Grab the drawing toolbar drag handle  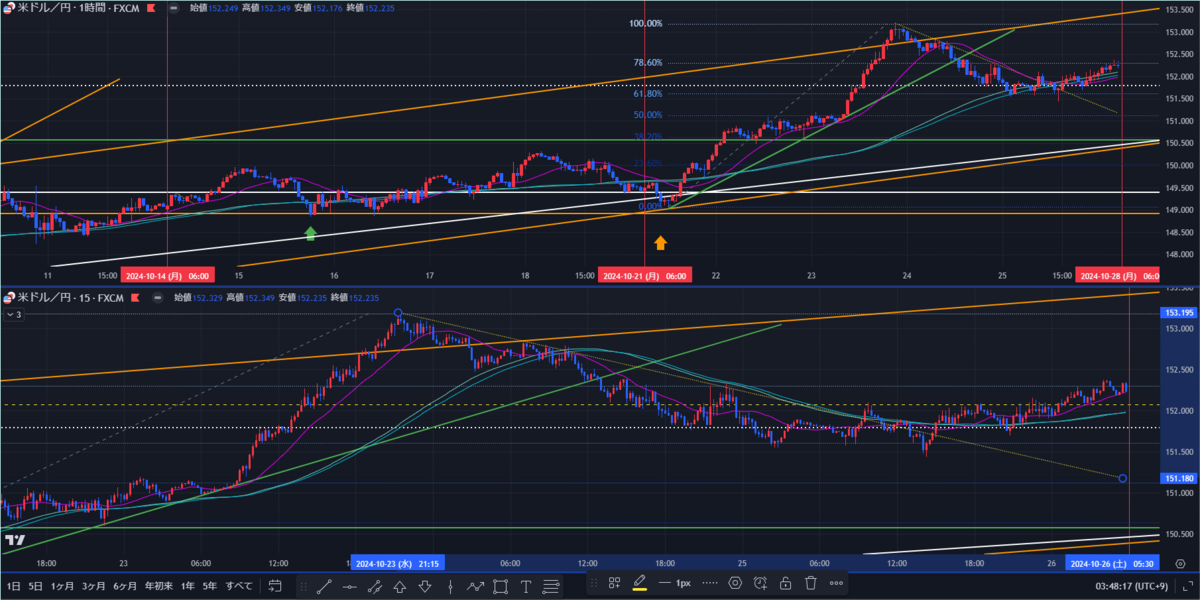(x=303, y=586)
